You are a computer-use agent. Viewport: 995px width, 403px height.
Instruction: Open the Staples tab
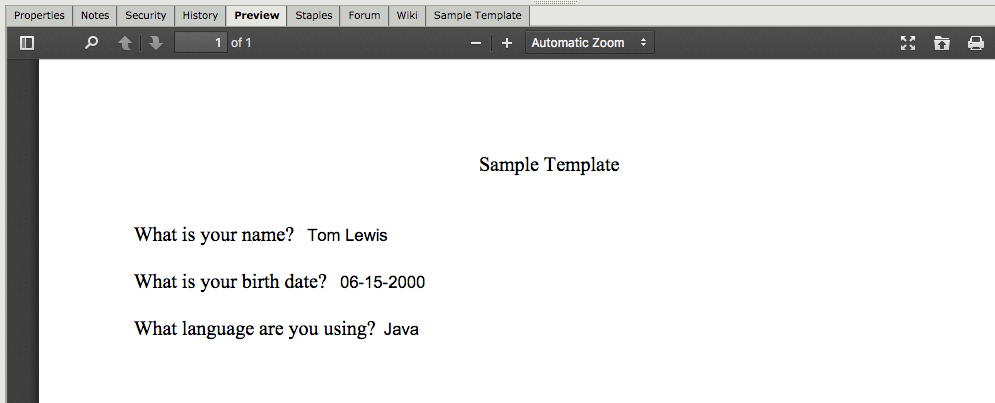[x=314, y=16]
